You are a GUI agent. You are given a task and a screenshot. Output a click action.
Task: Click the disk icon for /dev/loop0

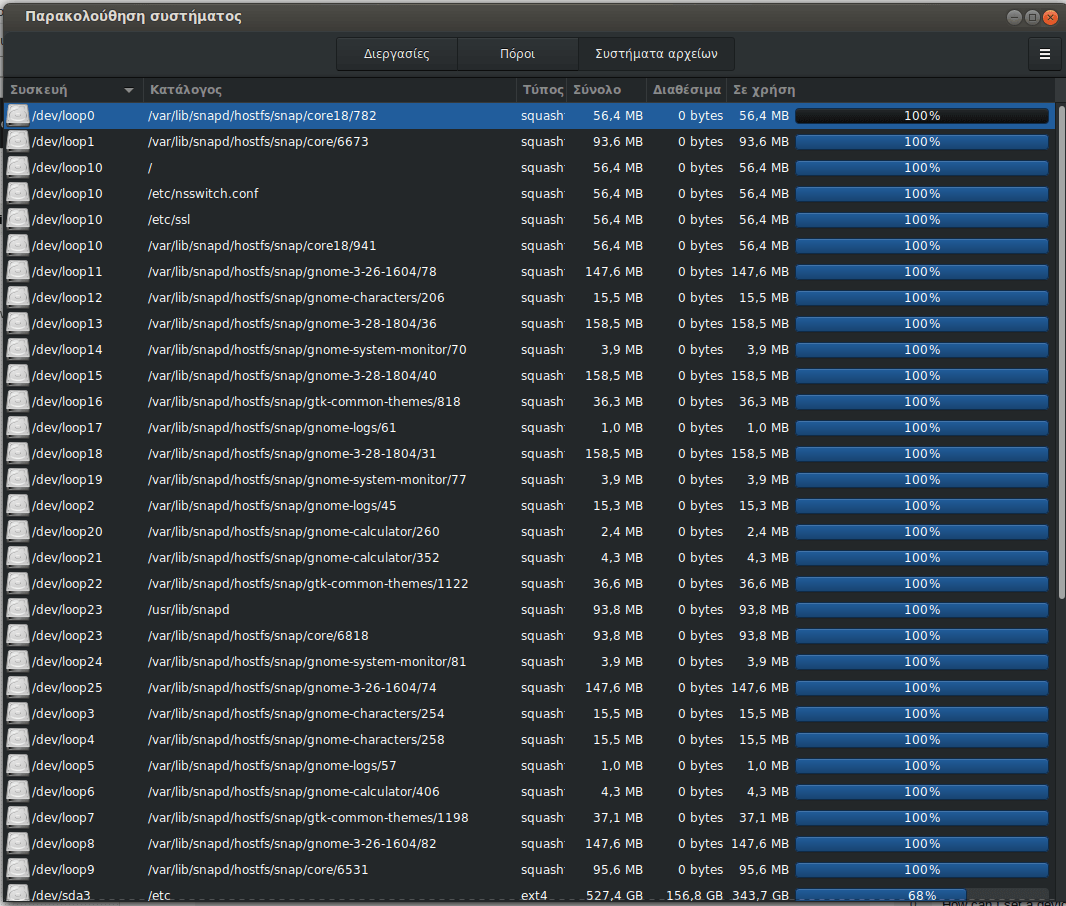pyautogui.click(x=18, y=116)
